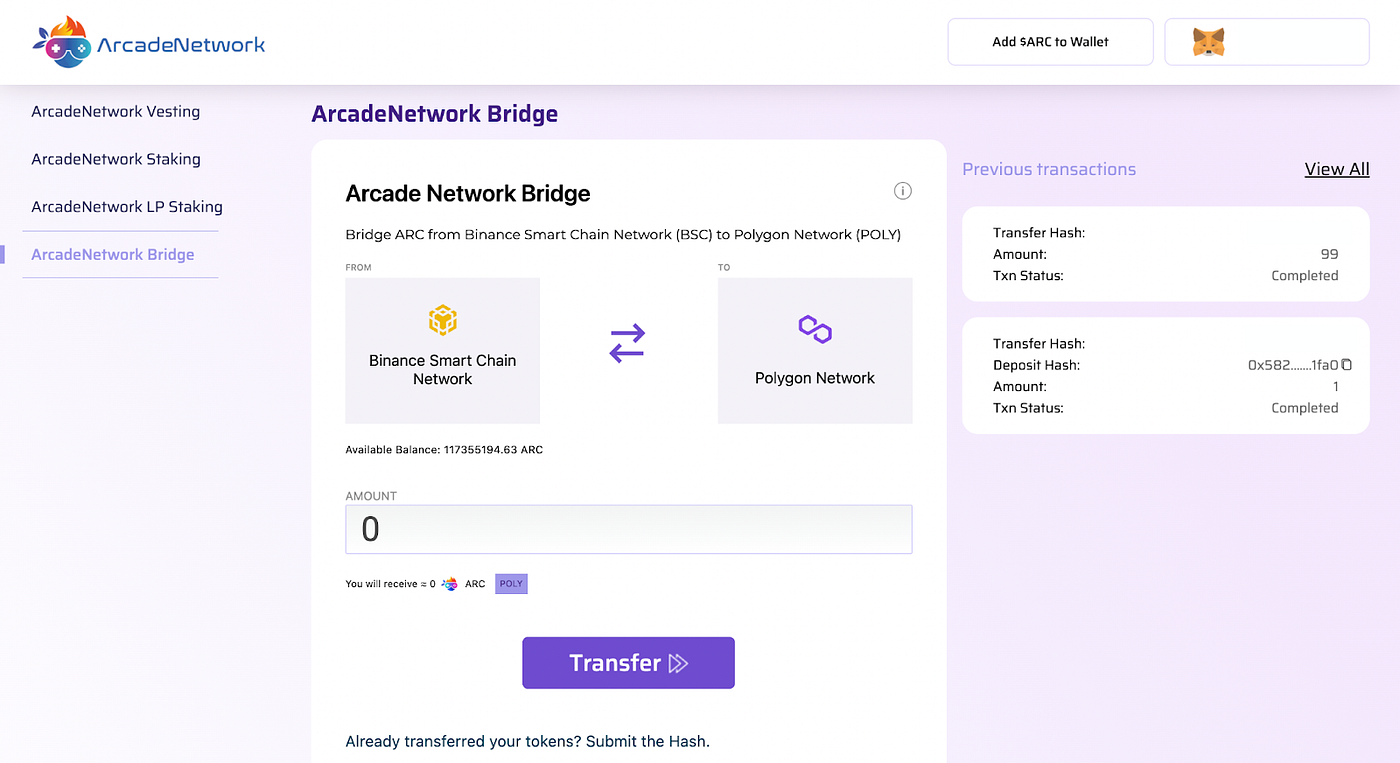This screenshot has width=1400, height=763.
Task: Open ArcadeNetwork Staking page
Action: coord(116,159)
